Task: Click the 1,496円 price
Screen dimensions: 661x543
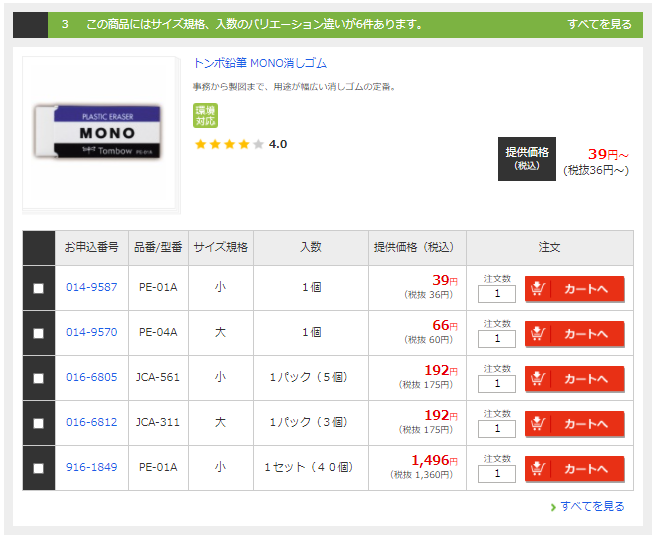Action: coord(434,460)
